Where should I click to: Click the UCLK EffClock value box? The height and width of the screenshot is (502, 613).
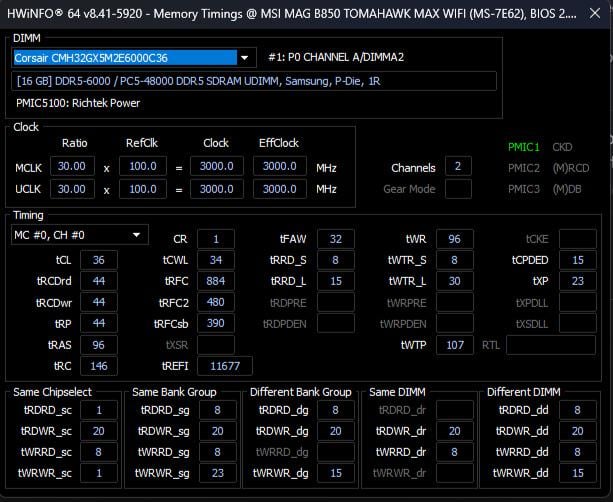[x=283, y=188]
